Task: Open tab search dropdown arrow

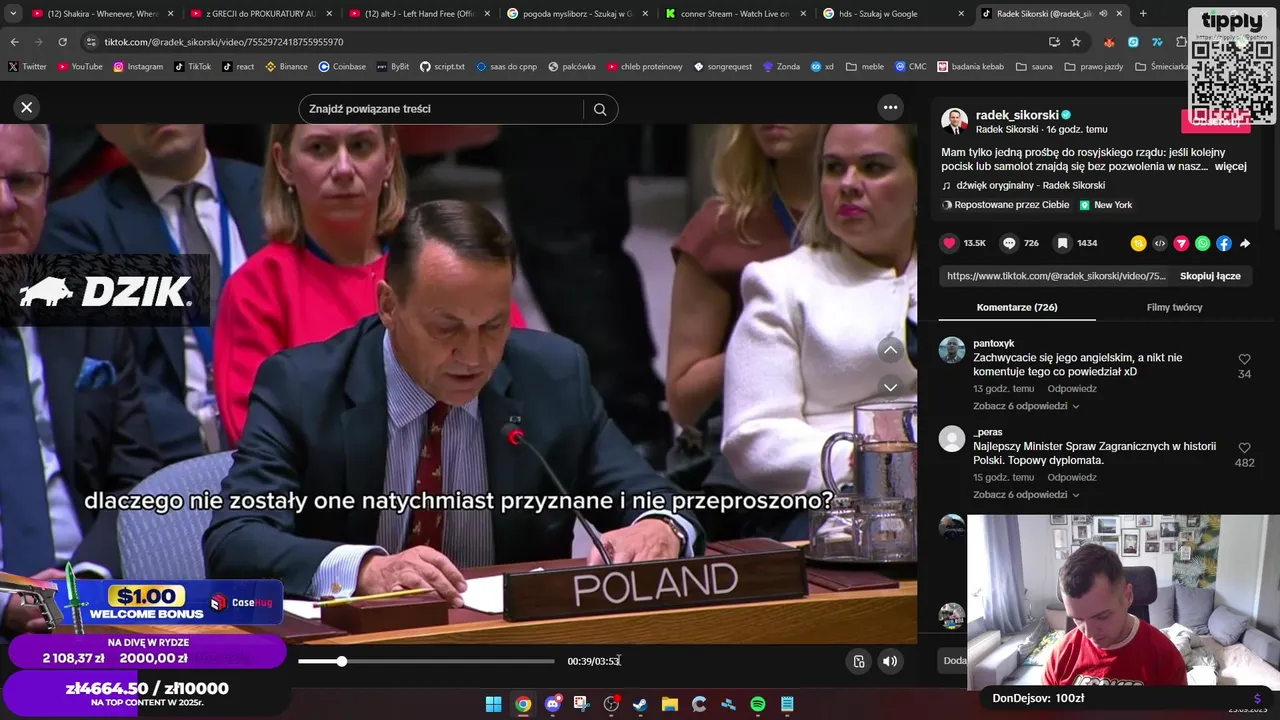Action: click(x=13, y=14)
